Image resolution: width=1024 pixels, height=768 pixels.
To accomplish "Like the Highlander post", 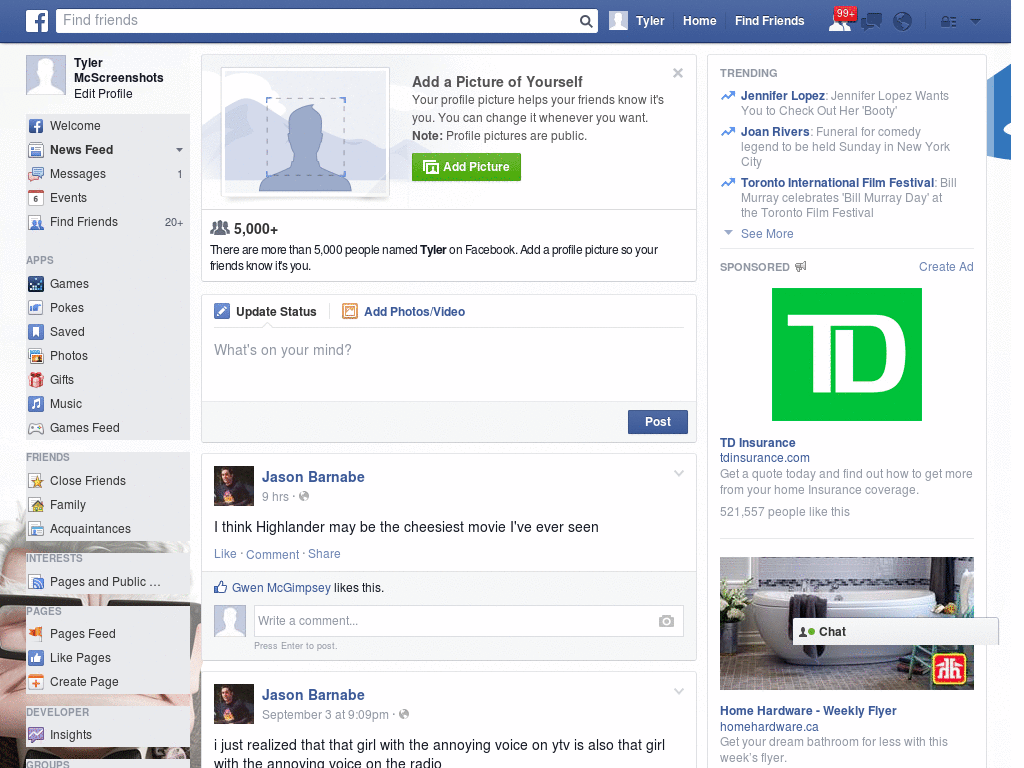I will coord(225,554).
